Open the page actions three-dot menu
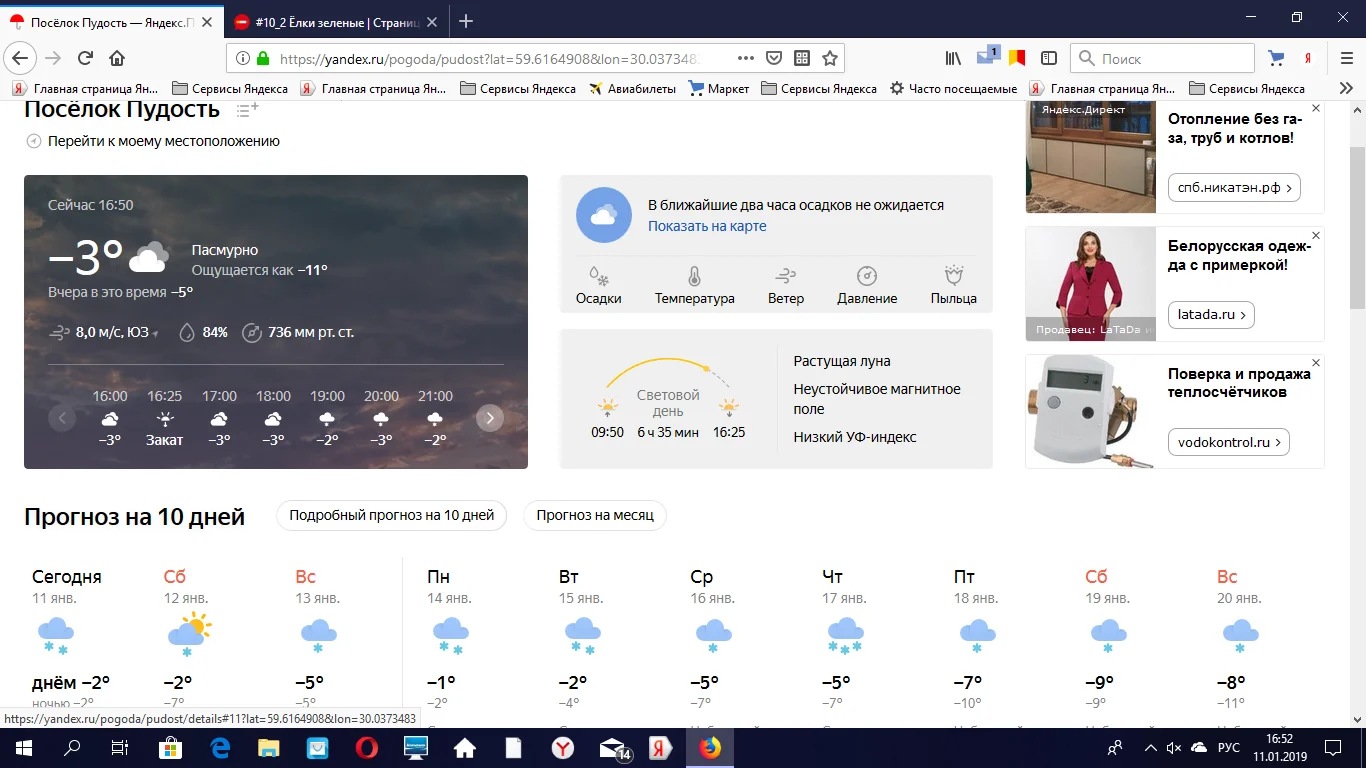This screenshot has height=768, width=1366. [746, 58]
